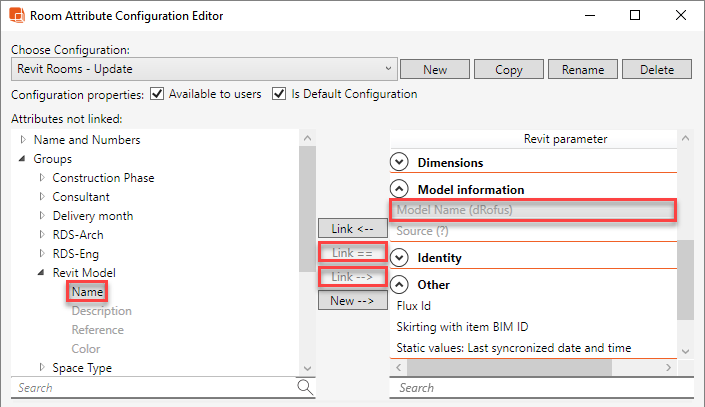Click the scroll down arrow in Revit parameter list
Screen dimensions: 705x407
point(685,351)
